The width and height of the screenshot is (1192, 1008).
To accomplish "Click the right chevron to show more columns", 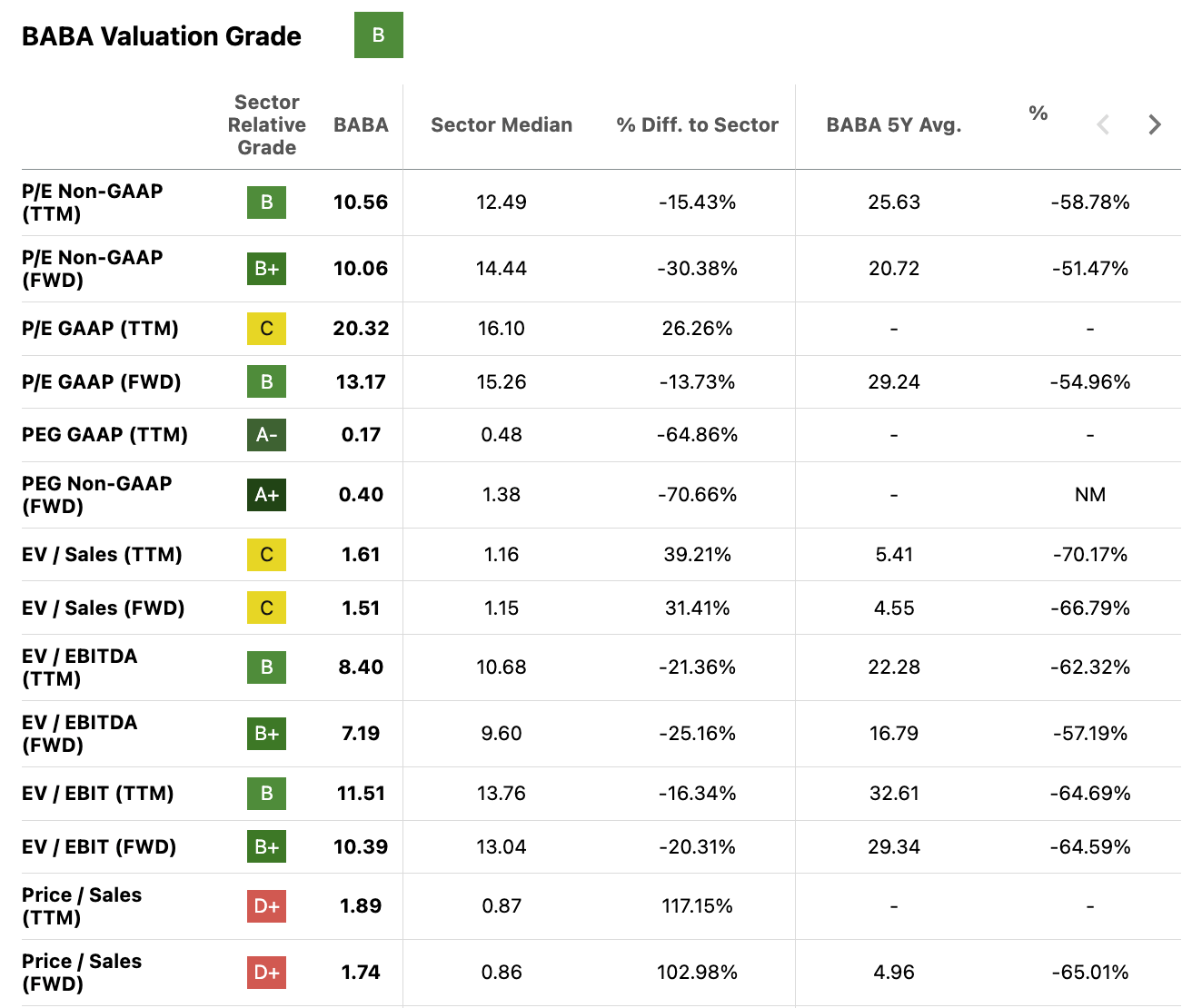I will coord(1154,124).
